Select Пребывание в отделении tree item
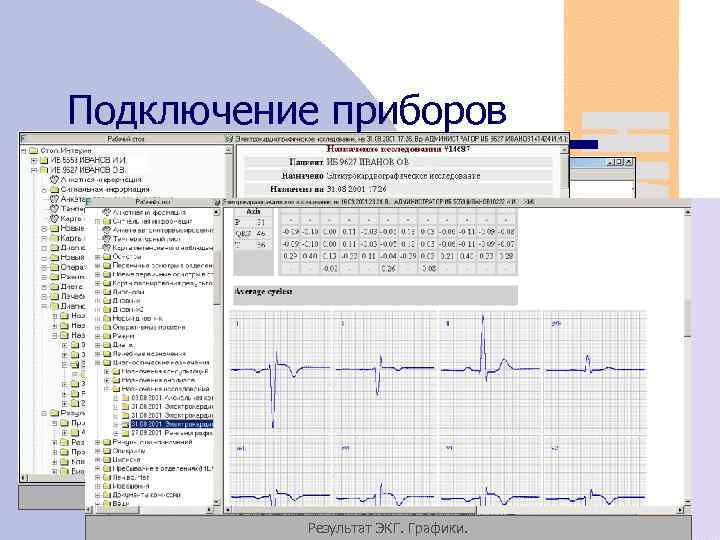Viewport: 720px width, 540px height. click(163, 468)
